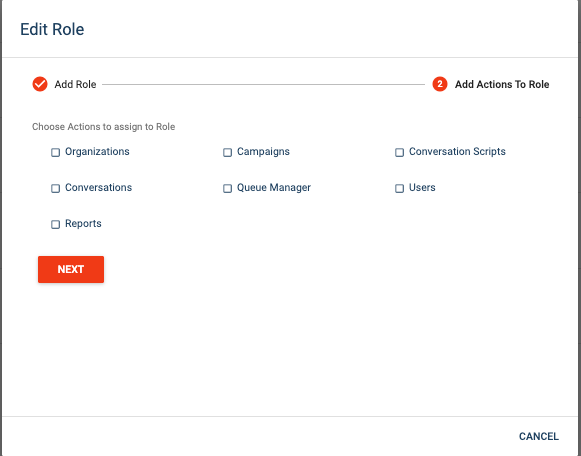Image resolution: width=581 pixels, height=456 pixels.
Task: Click the red NEXT button
Action: (71, 269)
